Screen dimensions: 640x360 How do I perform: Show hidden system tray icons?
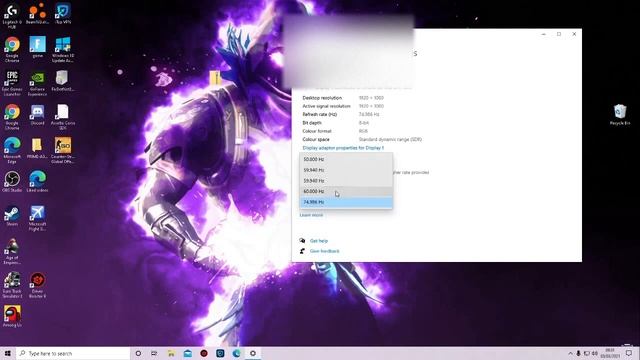coord(570,353)
